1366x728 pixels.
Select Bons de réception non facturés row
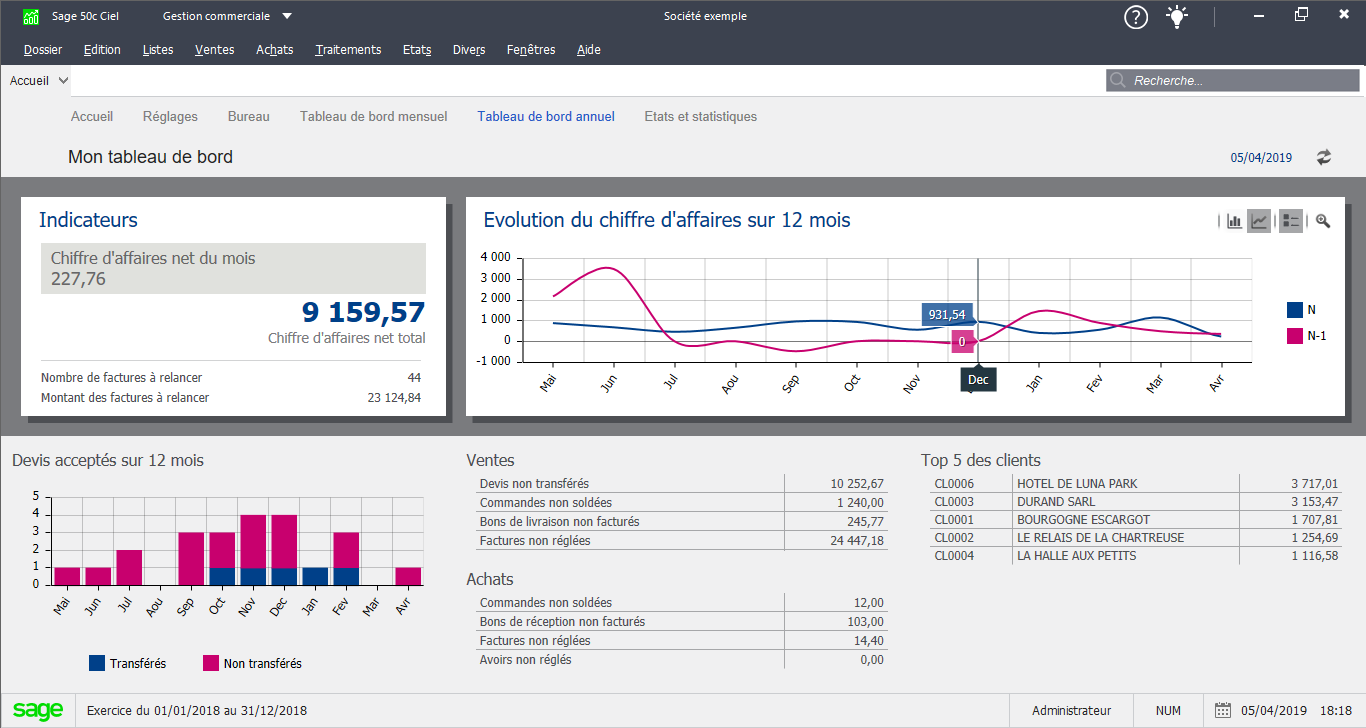tap(682, 622)
